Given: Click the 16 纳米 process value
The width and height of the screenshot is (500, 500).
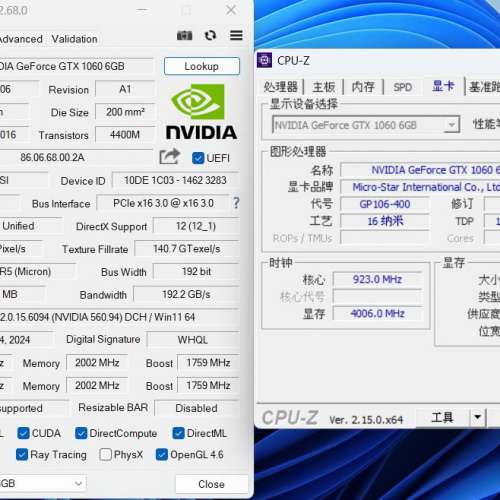Looking at the screenshot, I should click(x=385, y=221).
